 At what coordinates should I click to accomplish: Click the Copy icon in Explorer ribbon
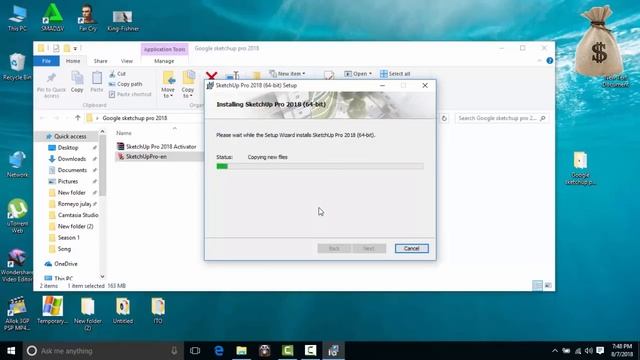(x=77, y=82)
